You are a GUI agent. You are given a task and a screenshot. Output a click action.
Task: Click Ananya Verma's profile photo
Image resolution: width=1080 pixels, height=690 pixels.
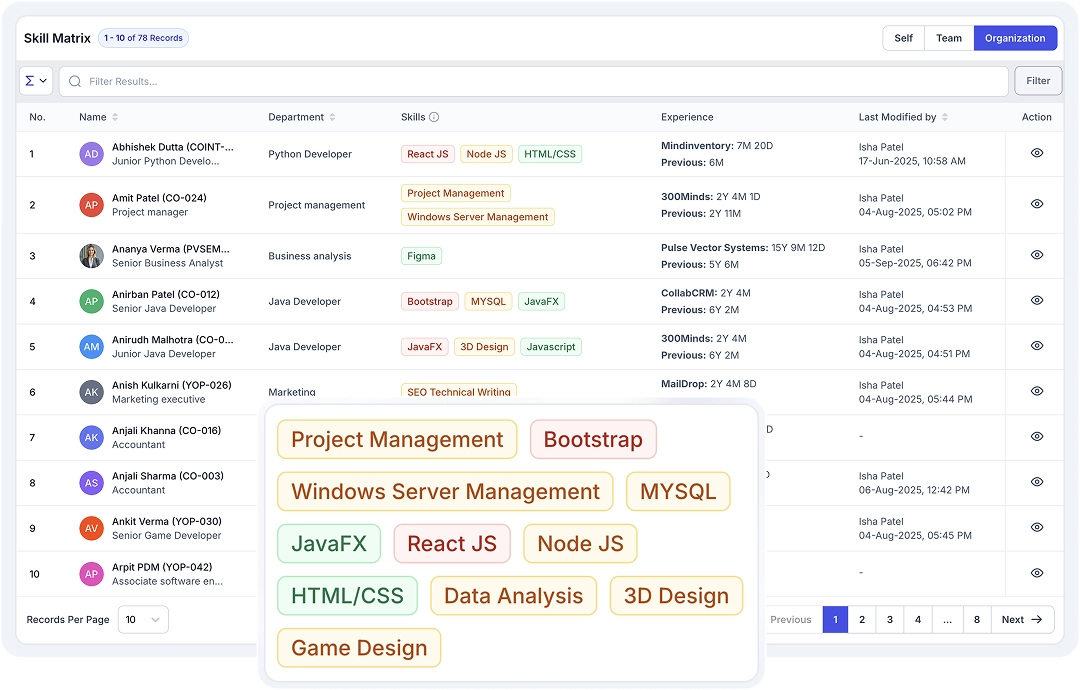click(x=91, y=256)
